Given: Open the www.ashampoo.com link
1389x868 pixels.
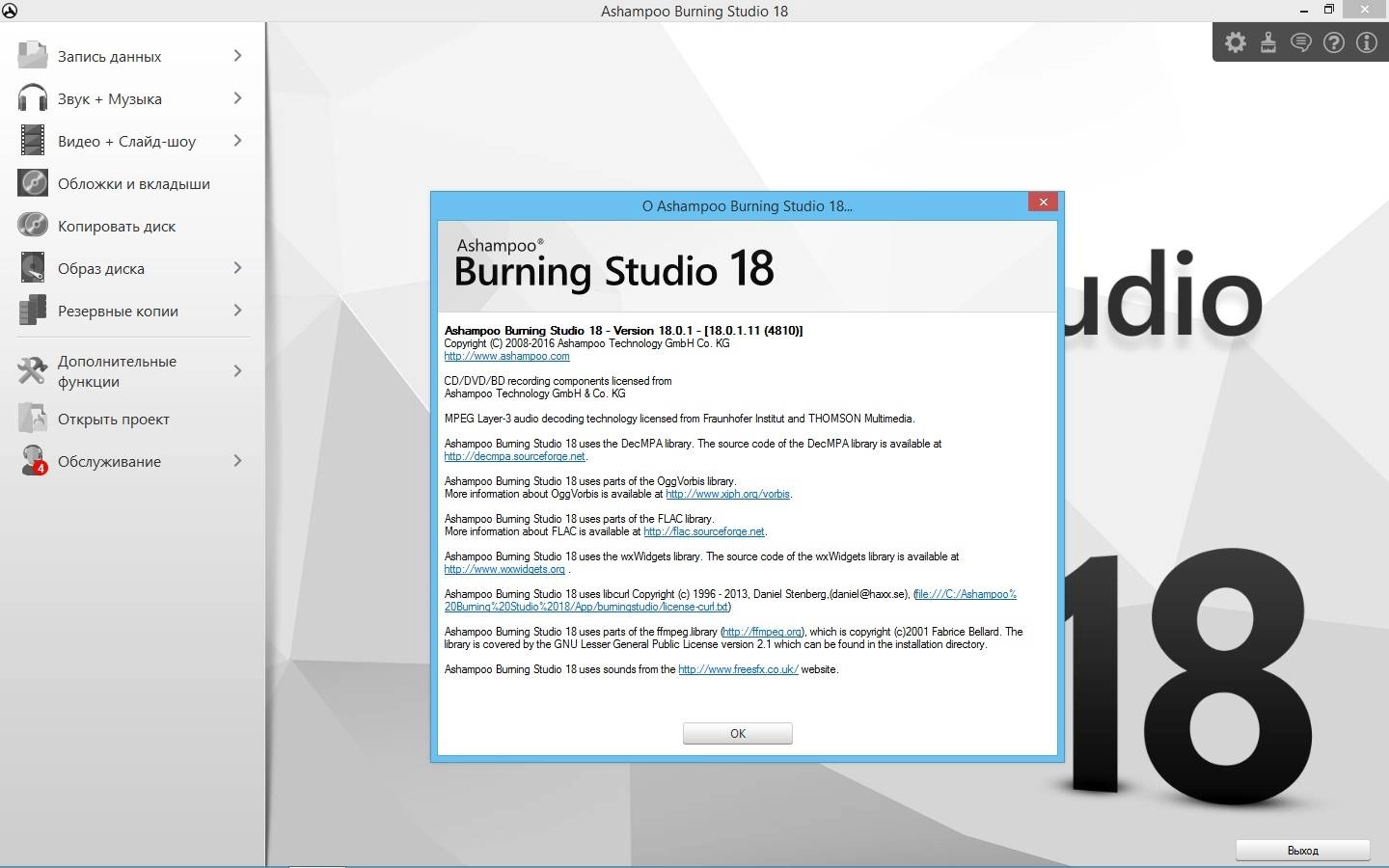Looking at the screenshot, I should coord(506,356).
